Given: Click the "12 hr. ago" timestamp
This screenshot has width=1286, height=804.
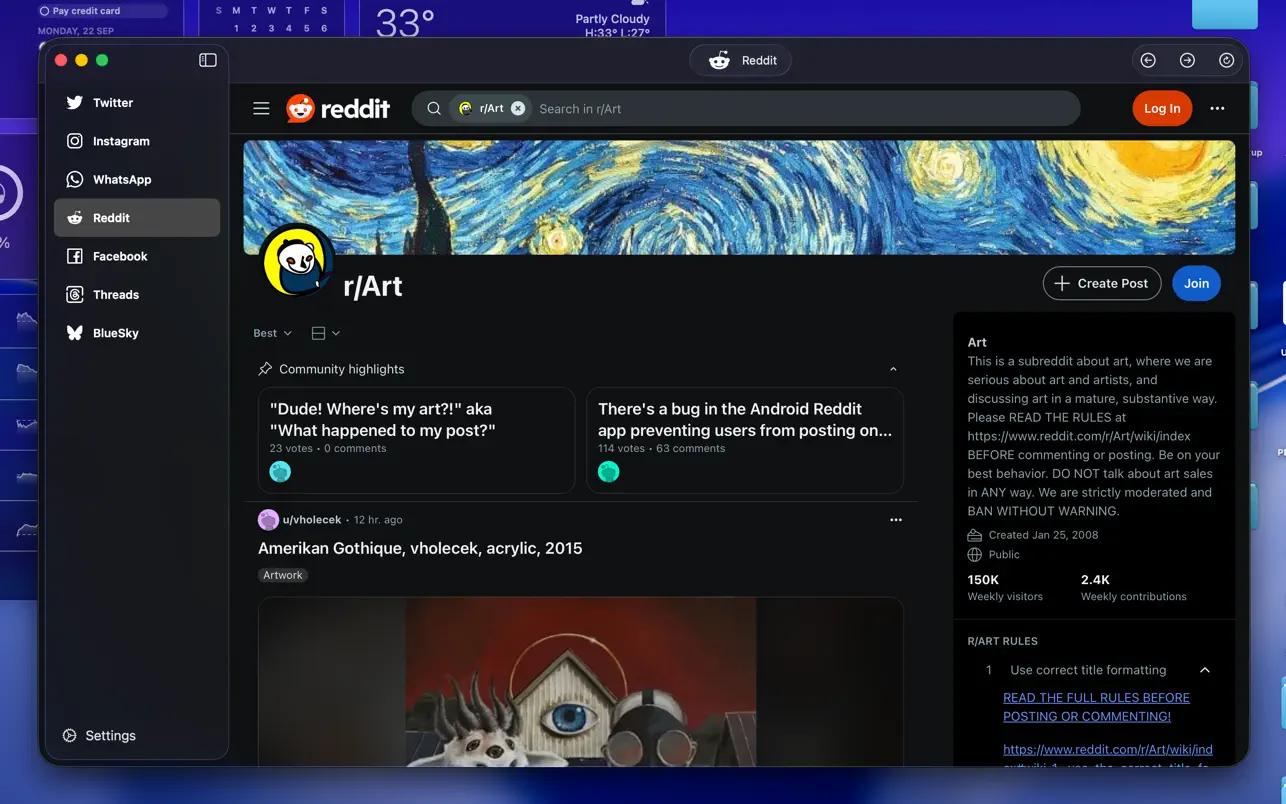Looking at the screenshot, I should [x=377, y=520].
